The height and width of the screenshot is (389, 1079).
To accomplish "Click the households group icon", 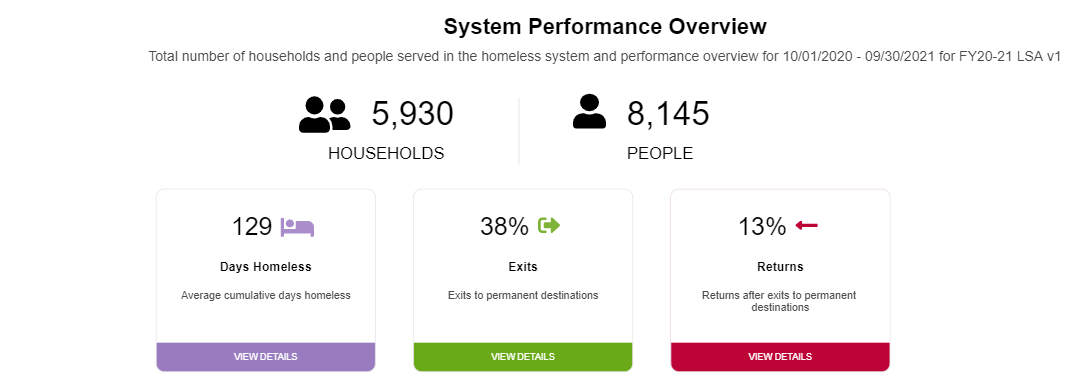I will tap(324, 114).
